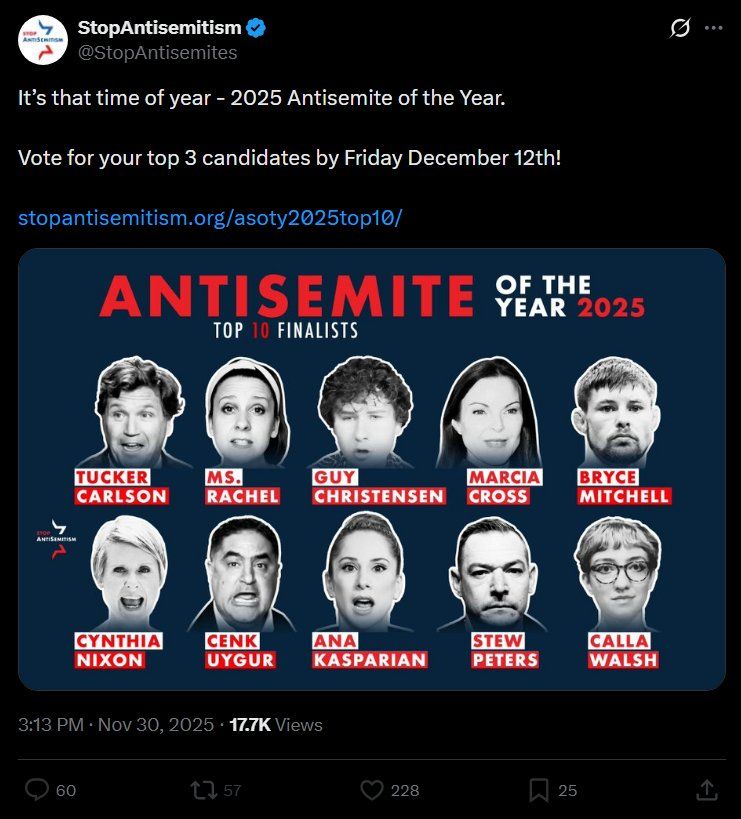
Task: Click the StopAntisemitism display name
Action: [x=159, y=27]
